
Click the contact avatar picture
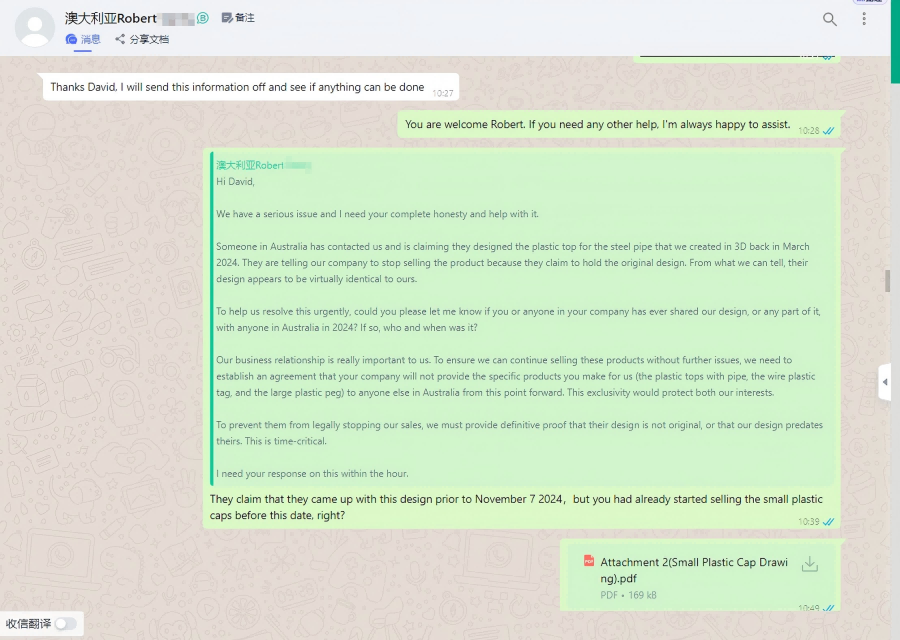[x=34, y=27]
